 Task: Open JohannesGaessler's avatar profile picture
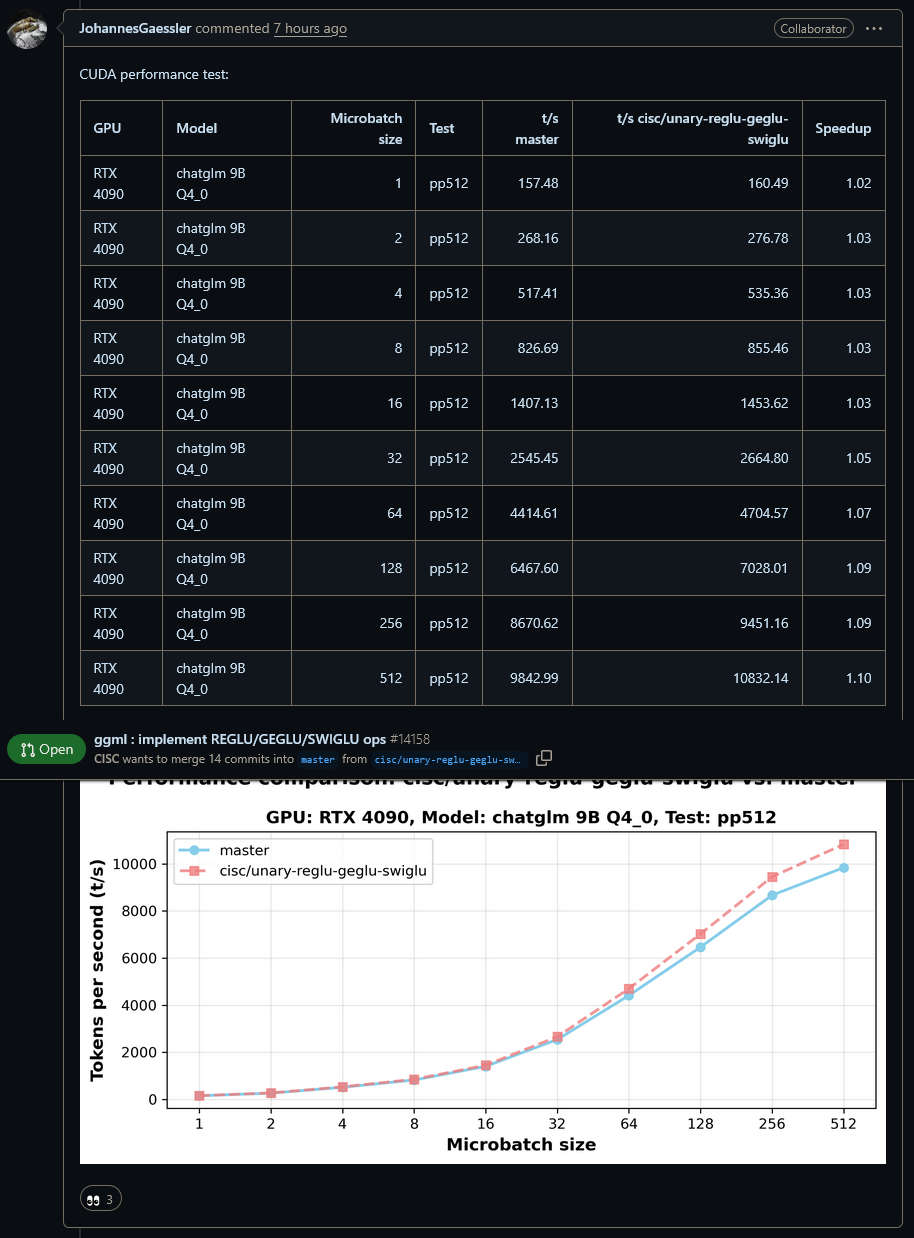pos(27,31)
